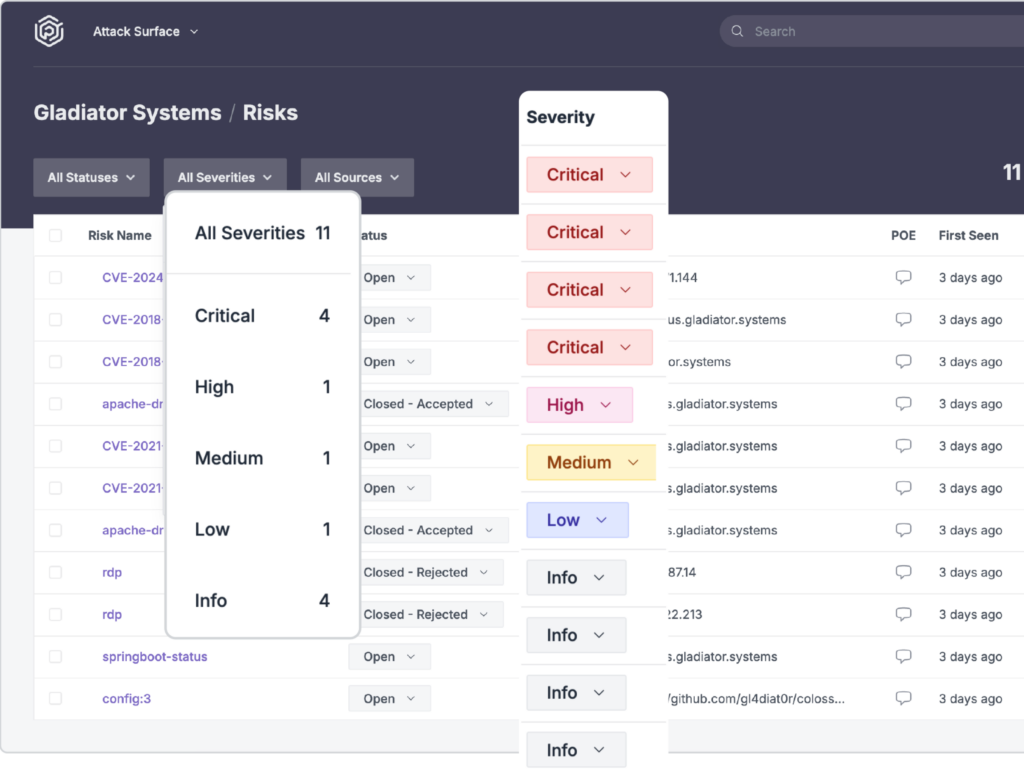The width and height of the screenshot is (1024, 780).
Task: Open the All Sources filter dropdown
Action: point(357,177)
